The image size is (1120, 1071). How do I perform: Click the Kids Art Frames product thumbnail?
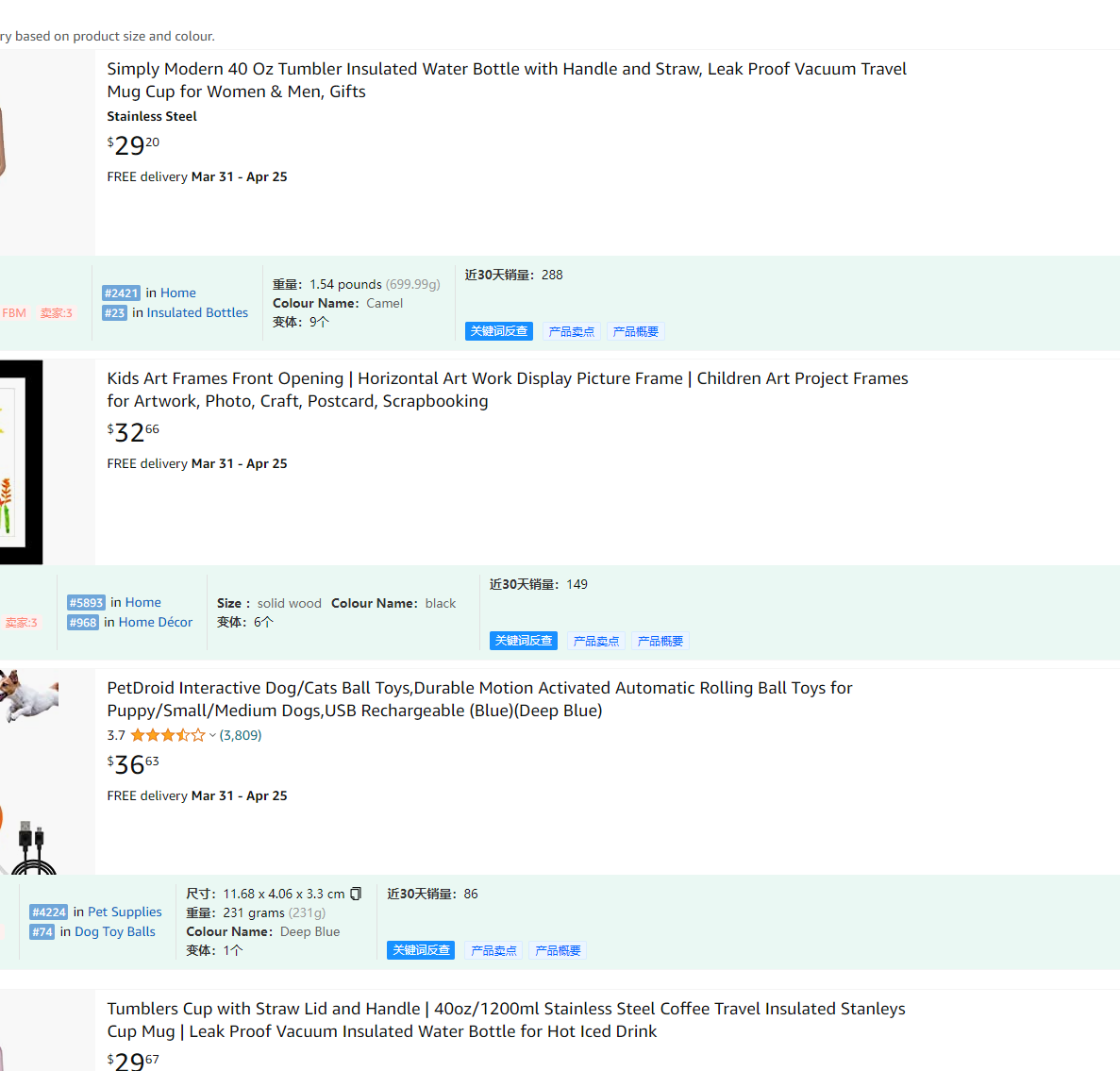(22, 462)
